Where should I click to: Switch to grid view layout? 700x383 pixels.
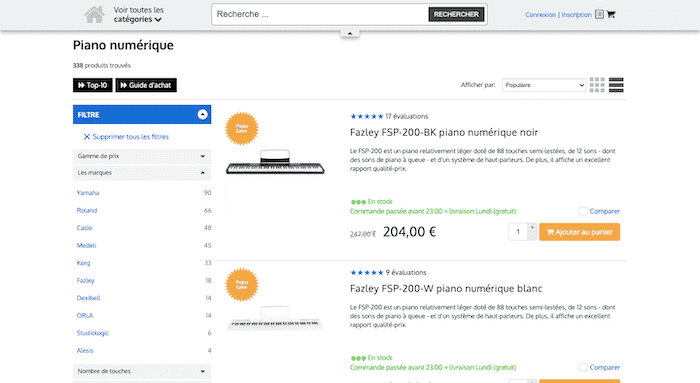(597, 85)
